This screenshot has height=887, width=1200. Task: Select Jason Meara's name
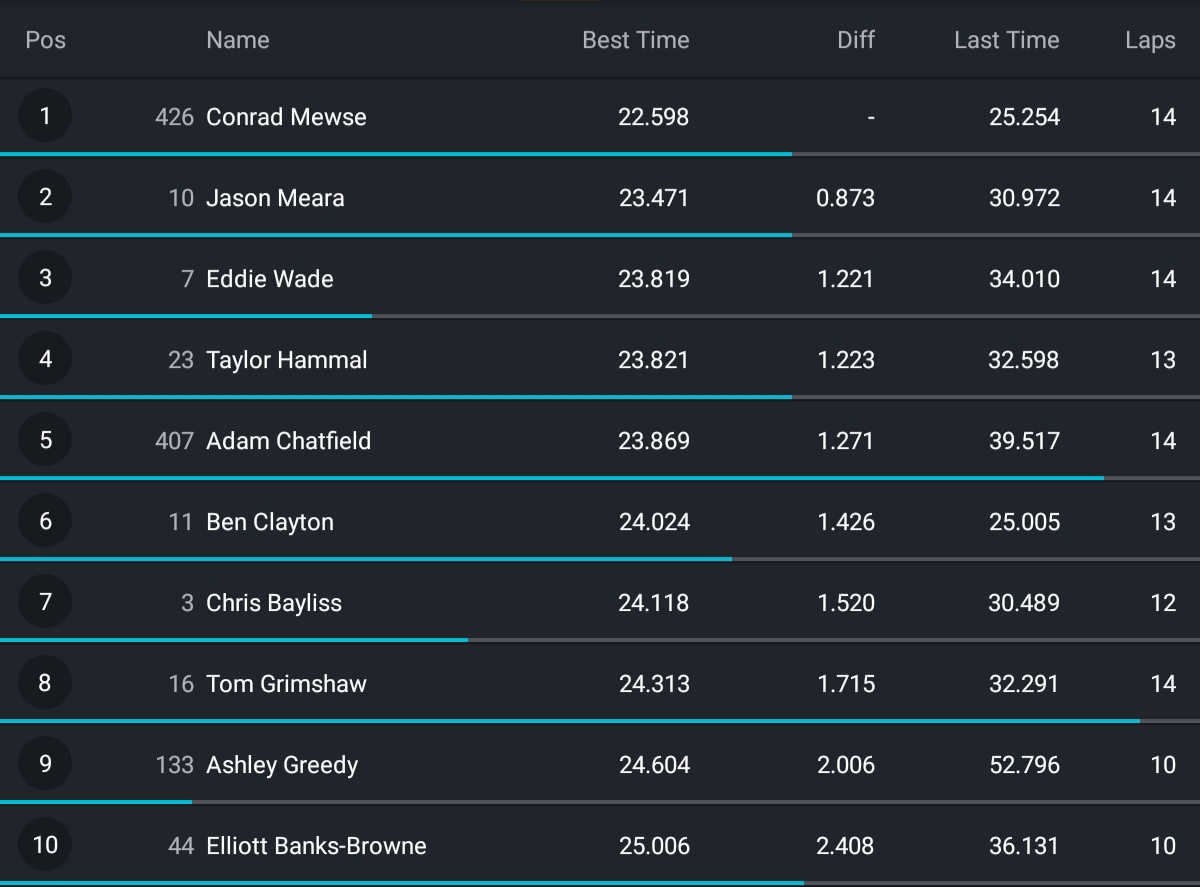(275, 198)
